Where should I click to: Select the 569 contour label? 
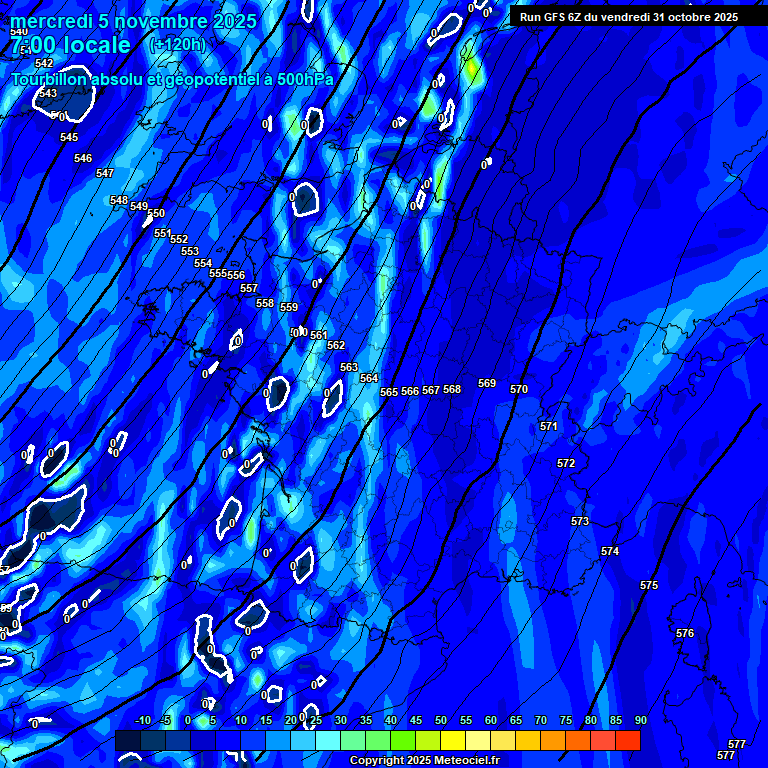pyautogui.click(x=487, y=383)
